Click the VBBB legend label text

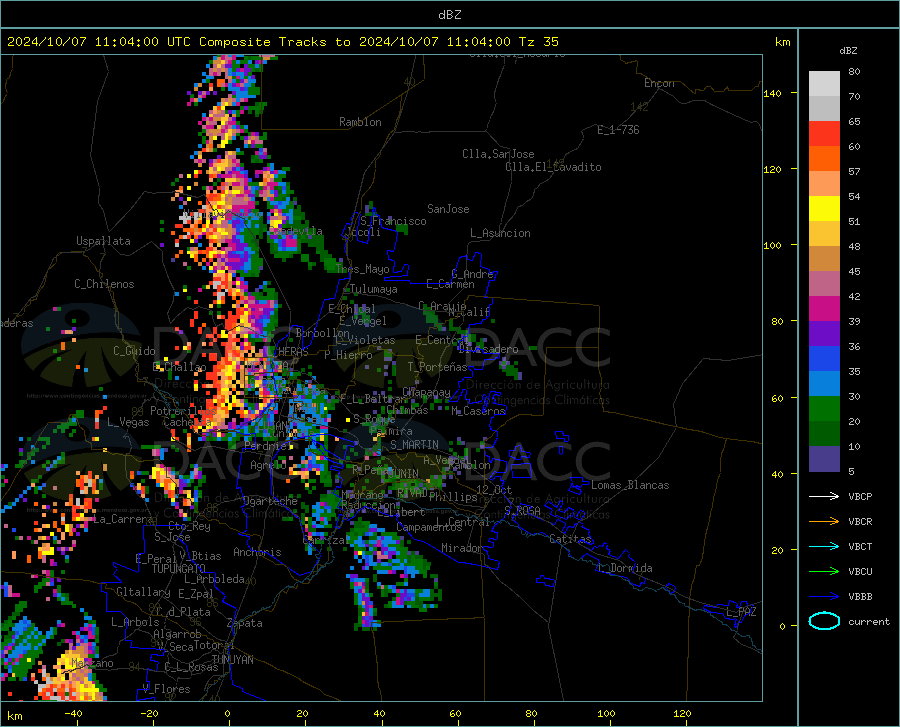(x=860, y=596)
